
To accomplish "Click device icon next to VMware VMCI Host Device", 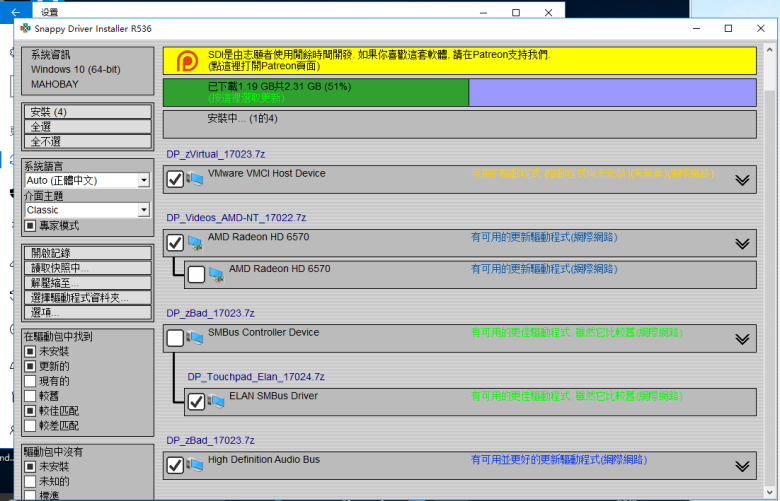I will pyautogui.click(x=195, y=179).
